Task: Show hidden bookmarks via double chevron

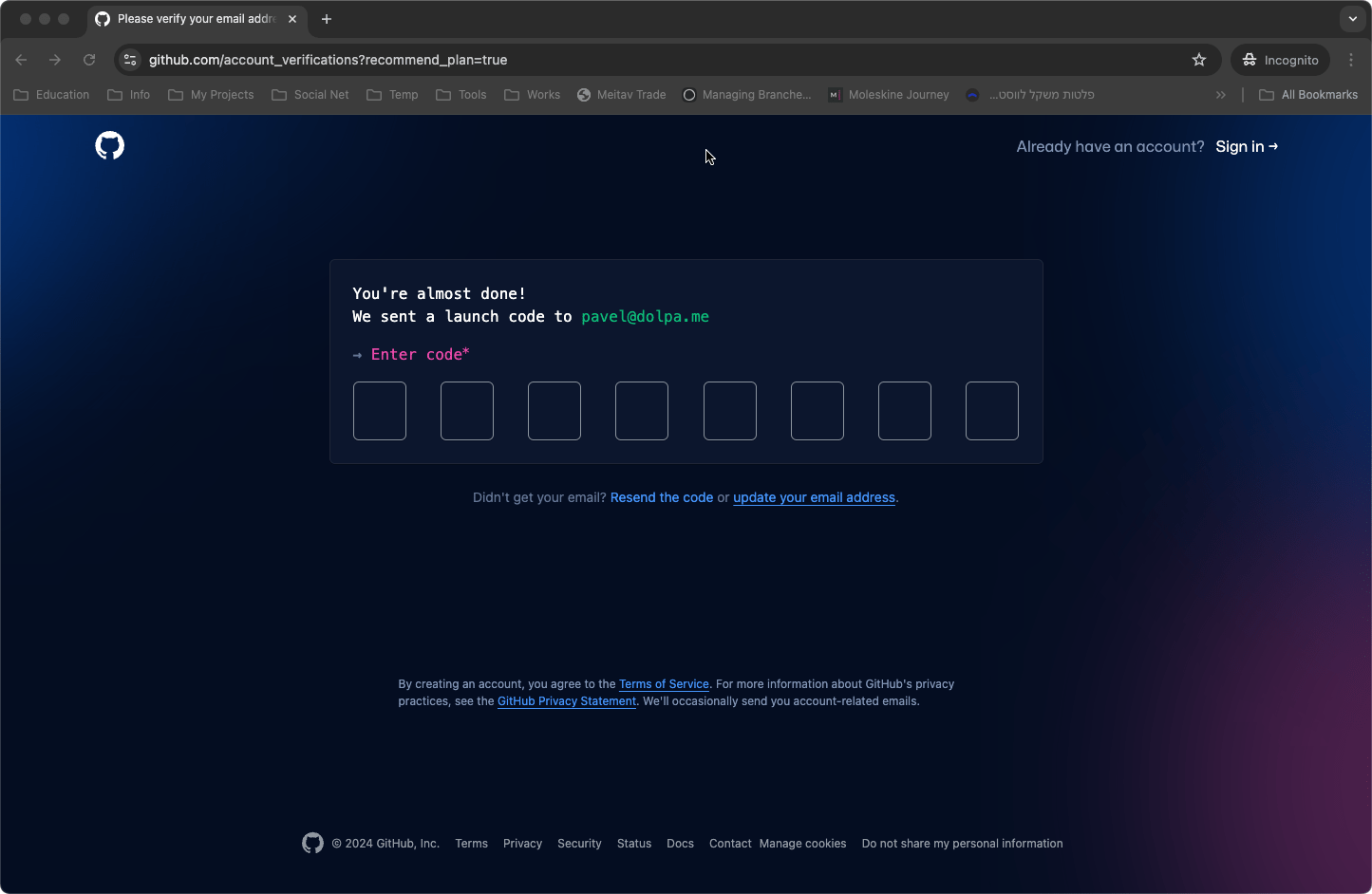Action: [1221, 95]
